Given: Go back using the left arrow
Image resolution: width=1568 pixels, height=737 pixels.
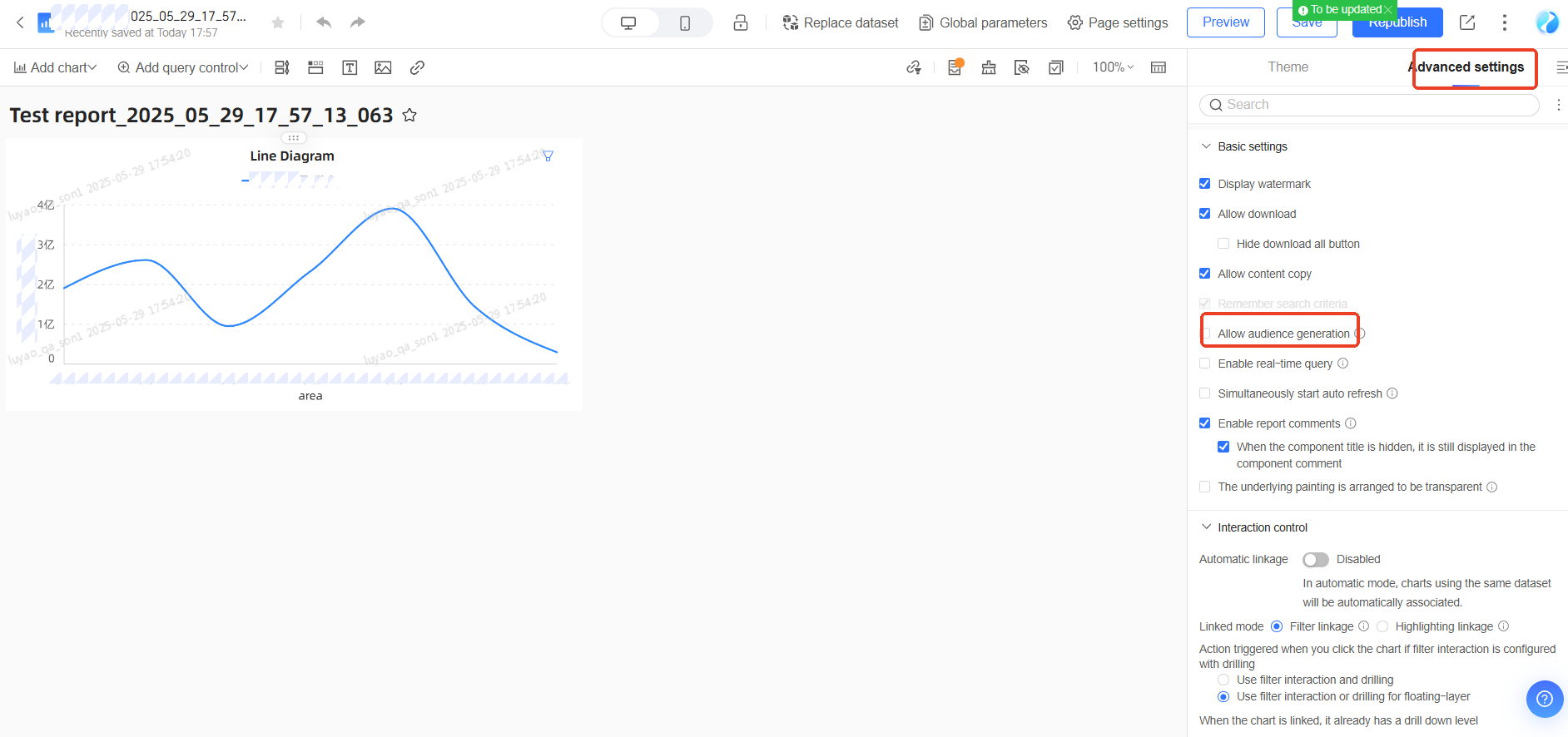Looking at the screenshot, I should (20, 22).
